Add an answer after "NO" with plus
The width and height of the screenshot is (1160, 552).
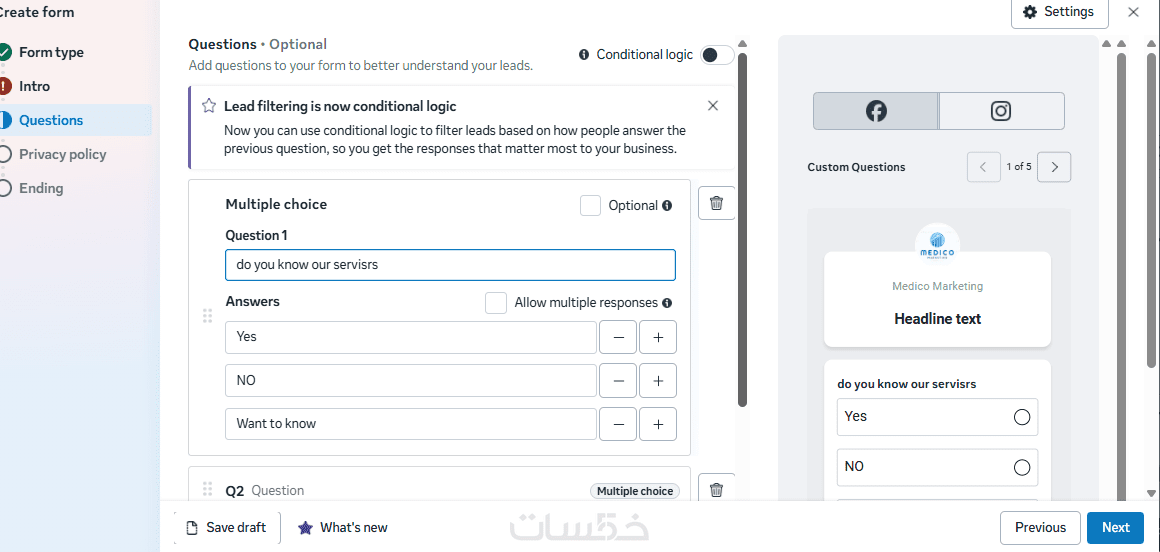pos(658,381)
